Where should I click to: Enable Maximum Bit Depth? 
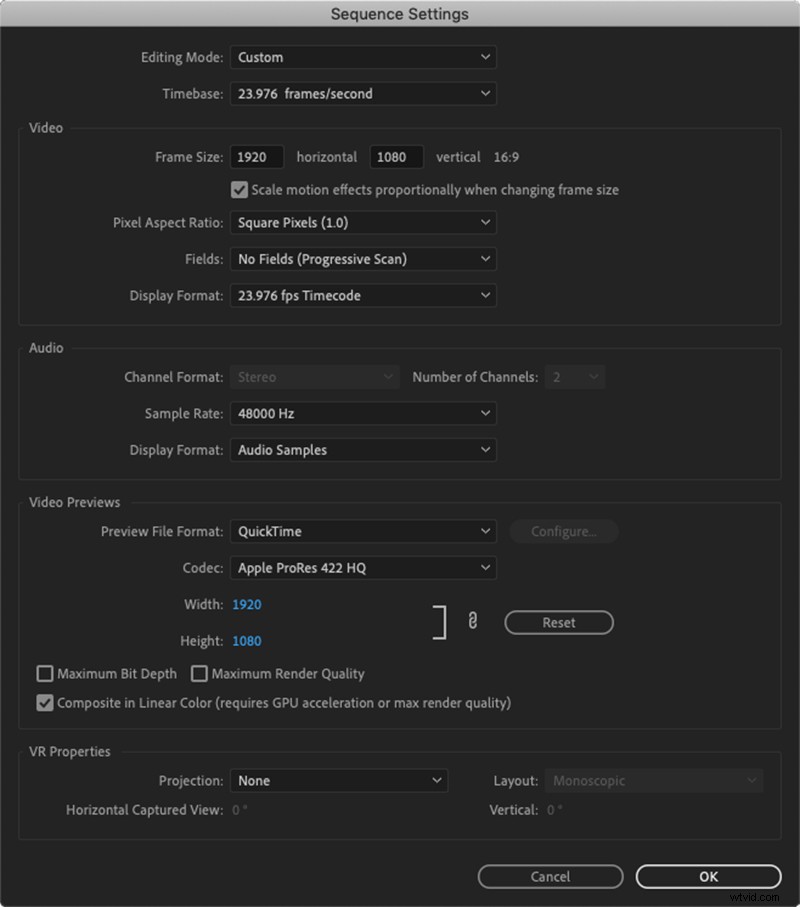(45, 673)
